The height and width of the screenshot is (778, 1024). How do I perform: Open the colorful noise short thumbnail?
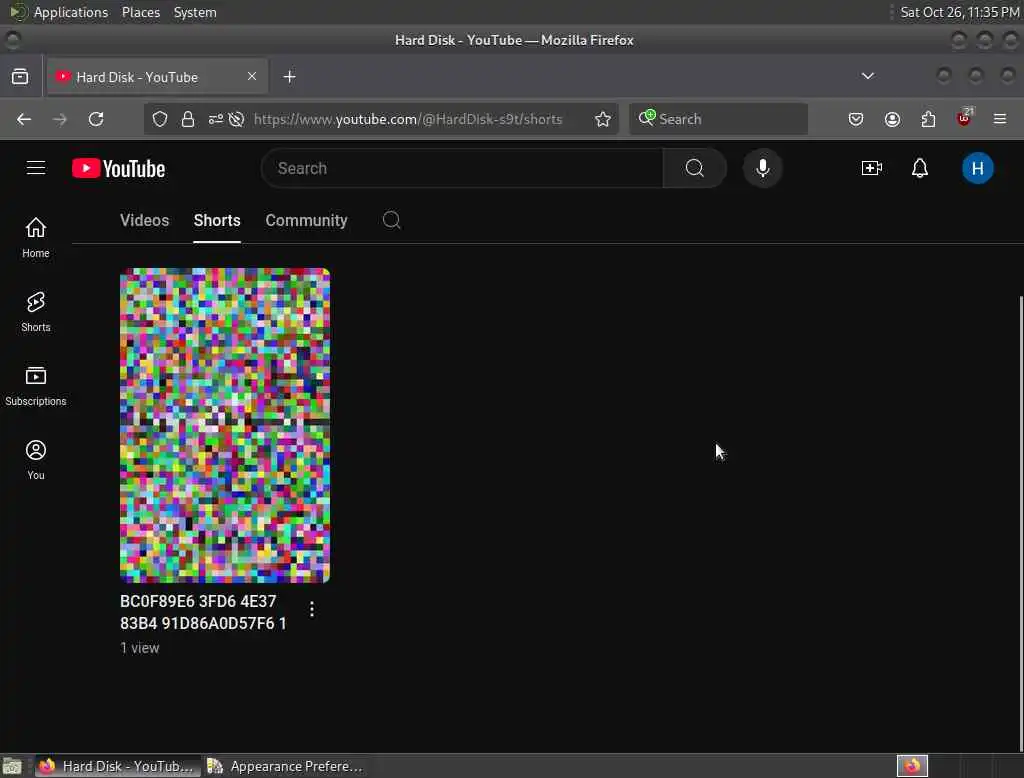pos(225,425)
